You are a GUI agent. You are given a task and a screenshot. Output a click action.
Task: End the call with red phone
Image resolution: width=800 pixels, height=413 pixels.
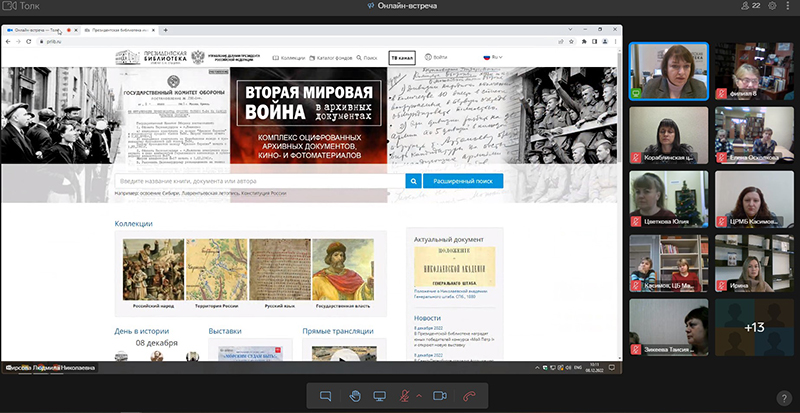click(x=469, y=396)
